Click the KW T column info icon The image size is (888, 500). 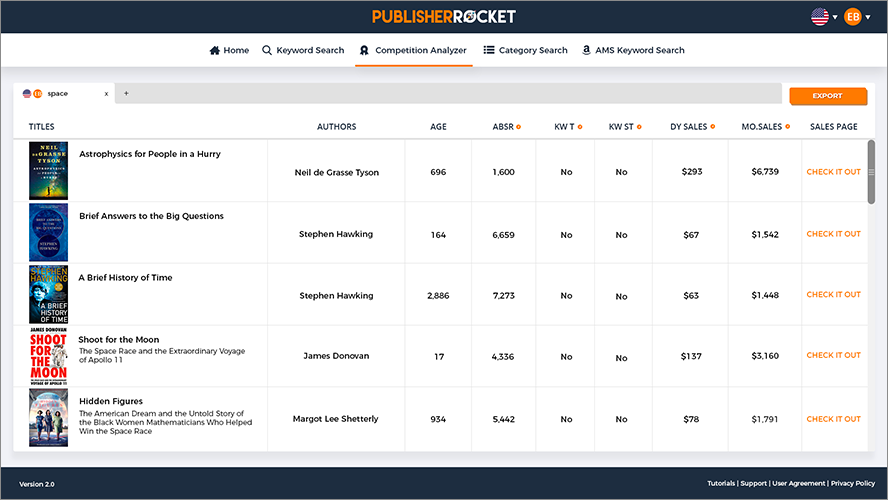[580, 127]
